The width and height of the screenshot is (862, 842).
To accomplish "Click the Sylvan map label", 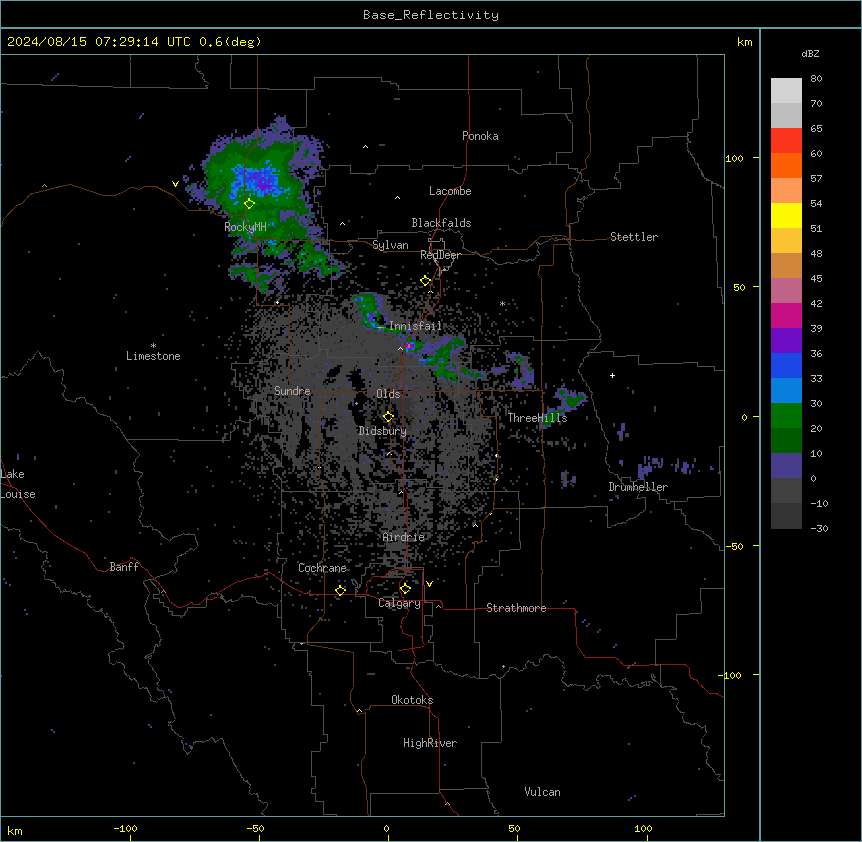I will click(x=390, y=245).
